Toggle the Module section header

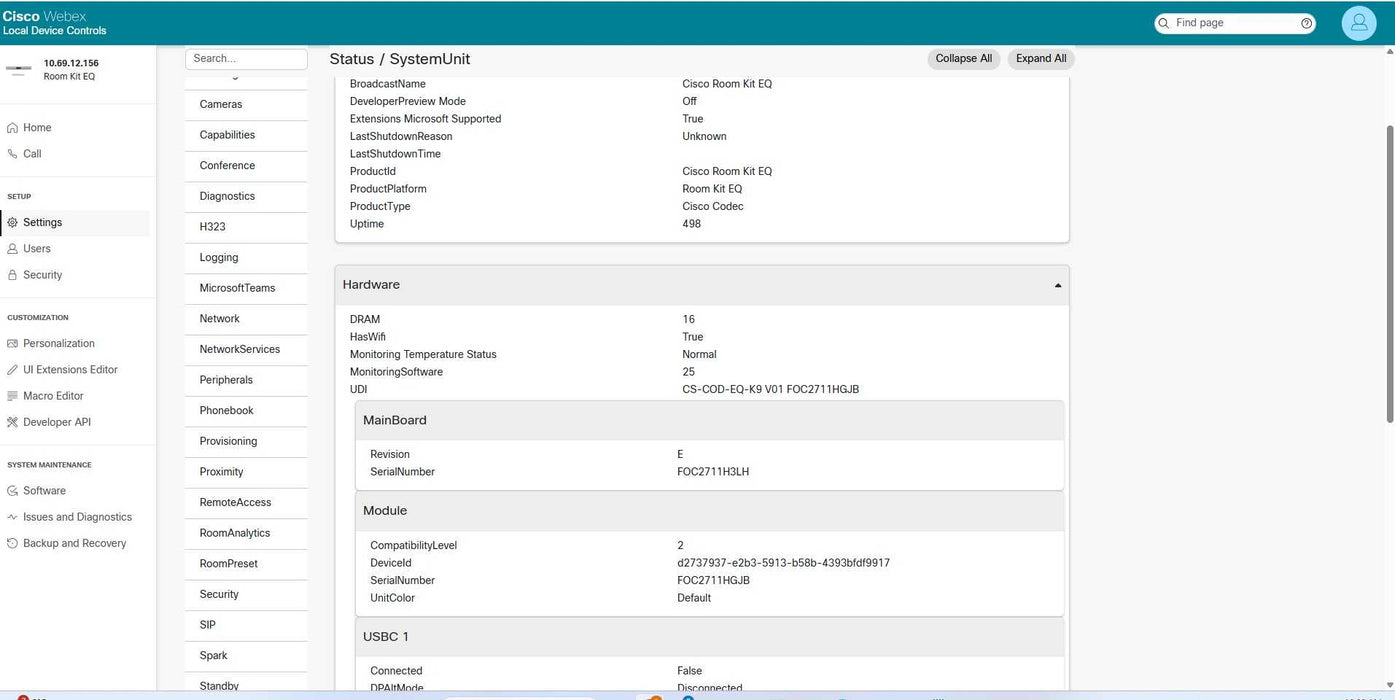(709, 511)
